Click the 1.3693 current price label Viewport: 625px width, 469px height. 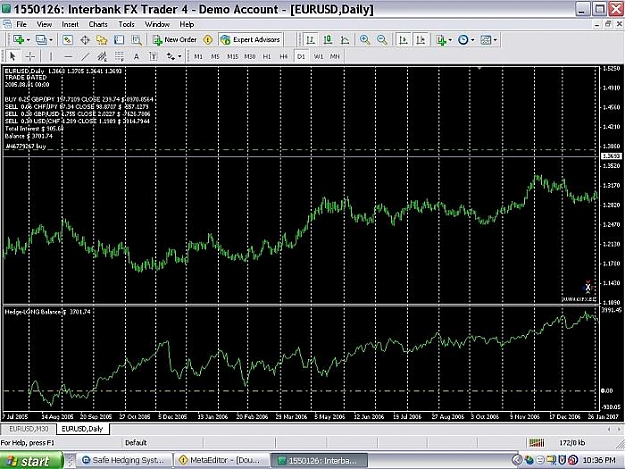pos(611,156)
